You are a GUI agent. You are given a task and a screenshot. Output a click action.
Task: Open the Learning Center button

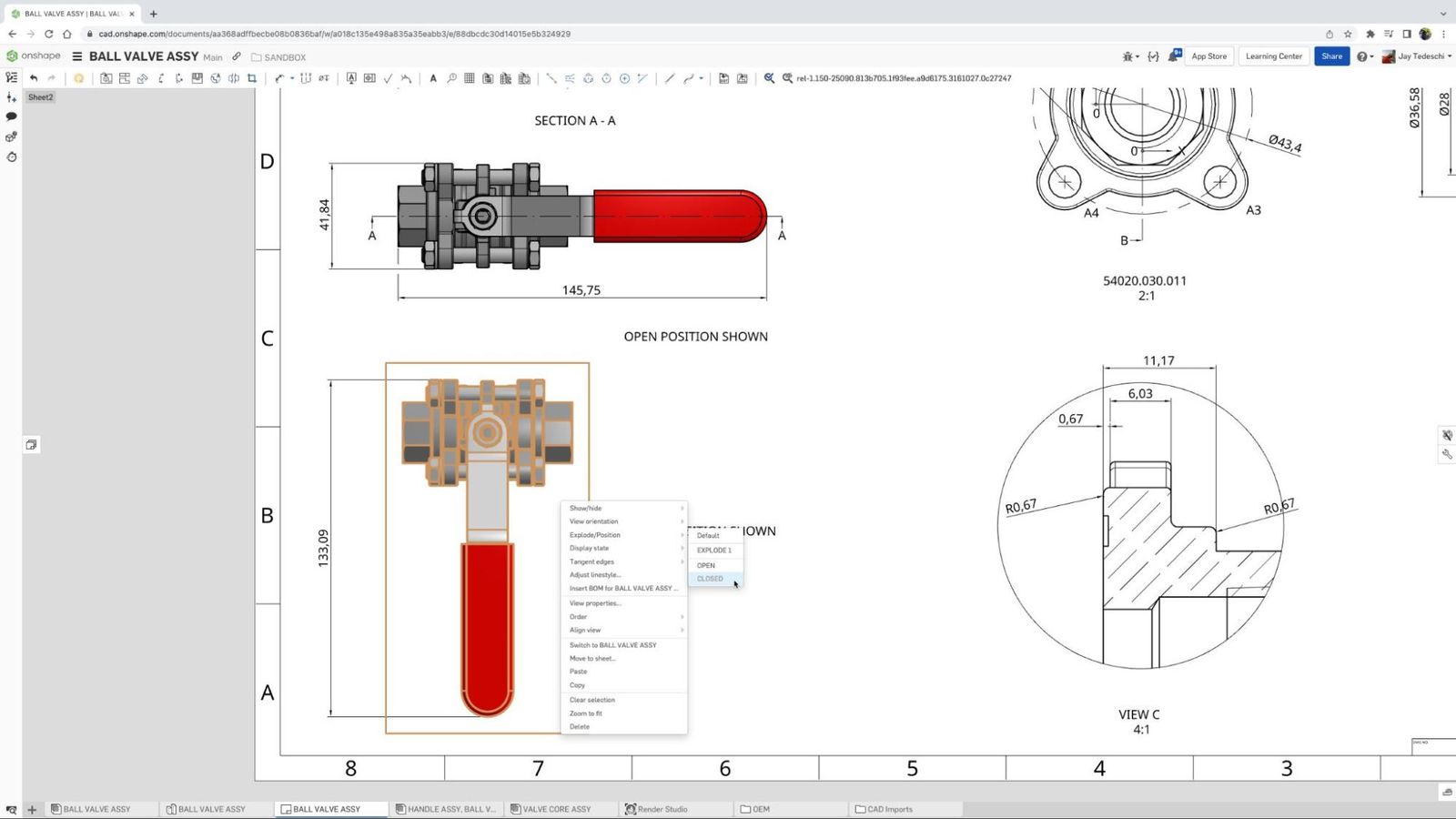[1273, 56]
